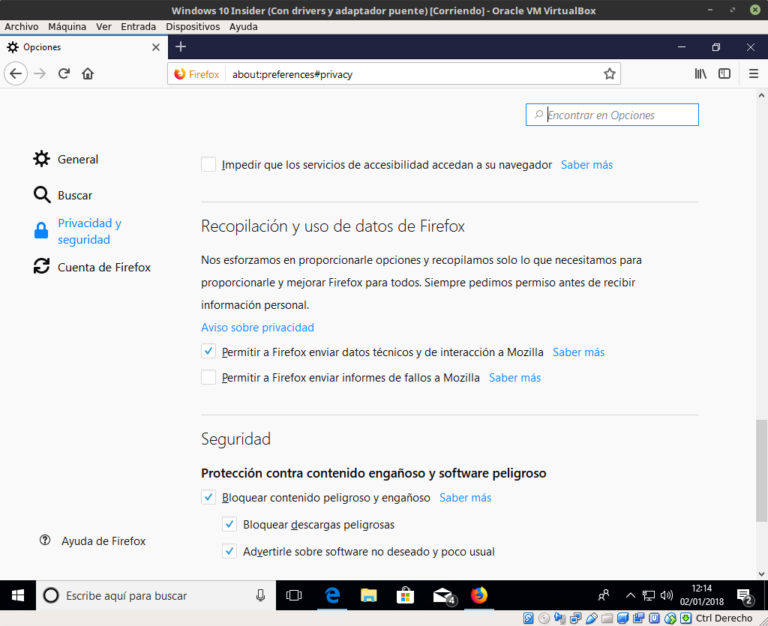Click the Firefox identity icon in address bar
Viewport: 768px width, 626px height.
coord(197,74)
